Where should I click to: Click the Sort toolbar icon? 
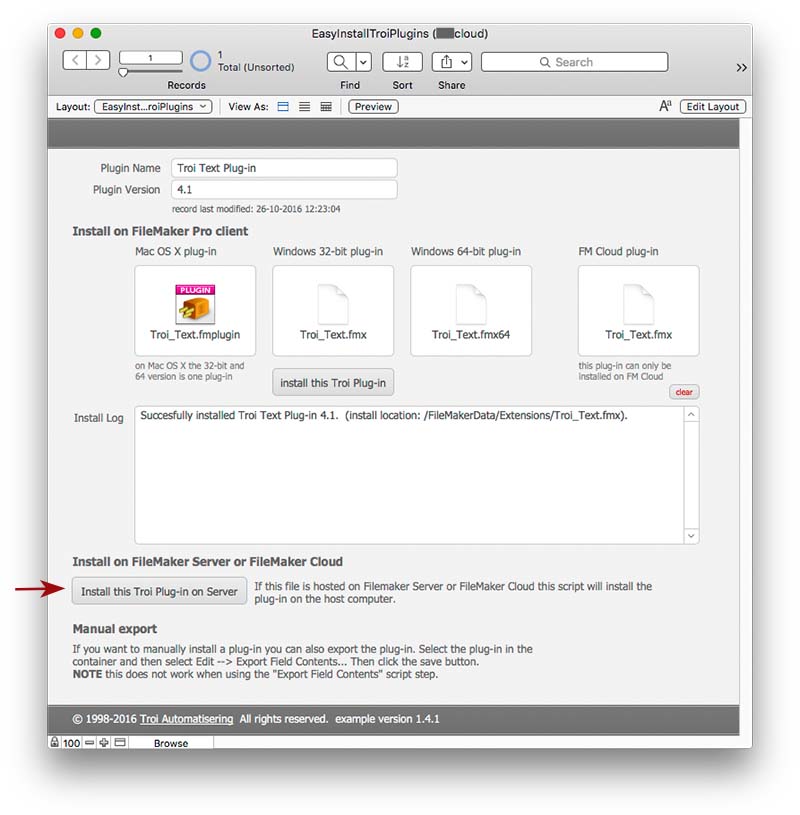point(402,62)
